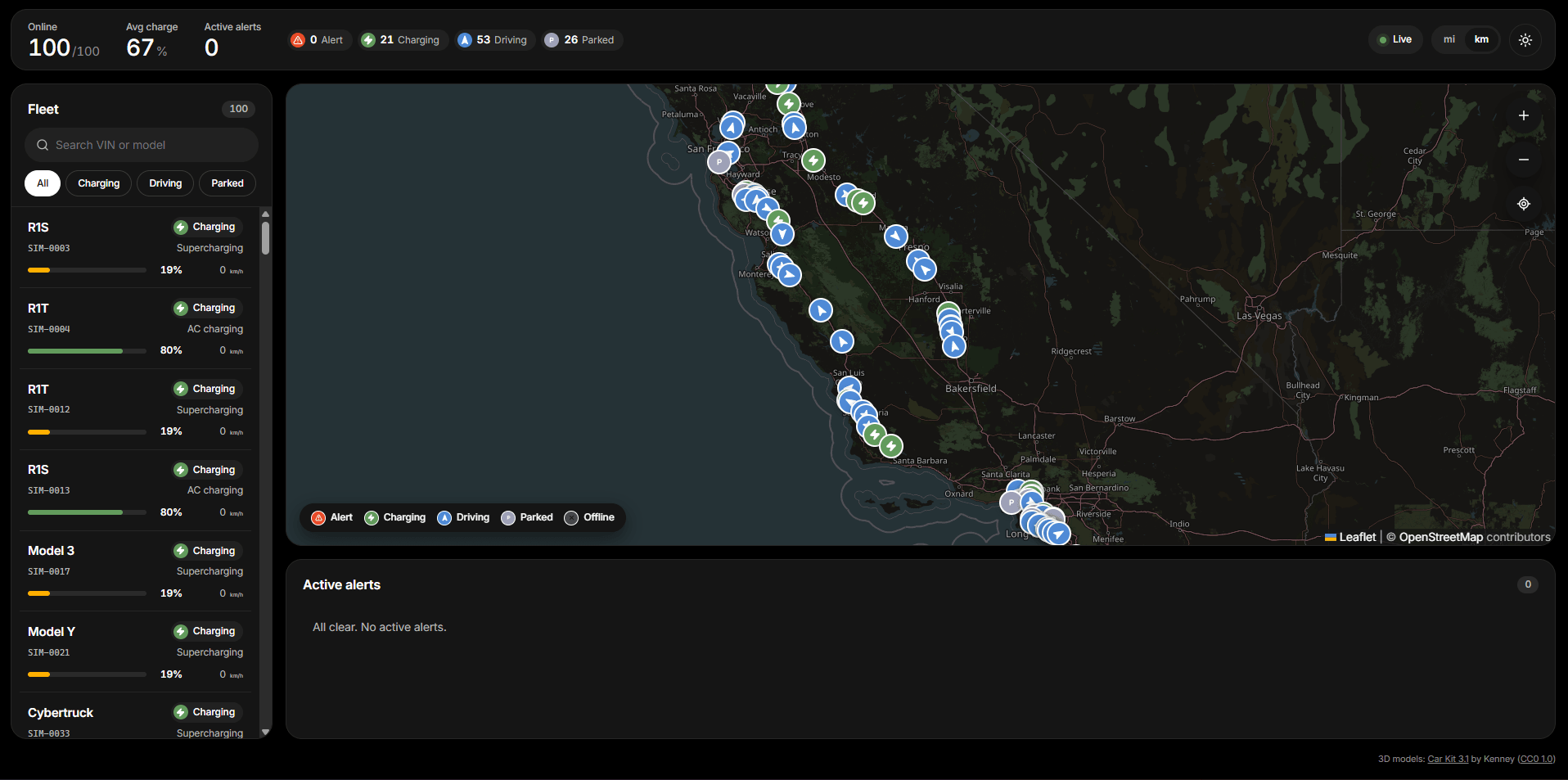This screenshot has height=780, width=1568.
Task: Click the battery bar of SIM-0004
Action: pyautogui.click(x=87, y=351)
